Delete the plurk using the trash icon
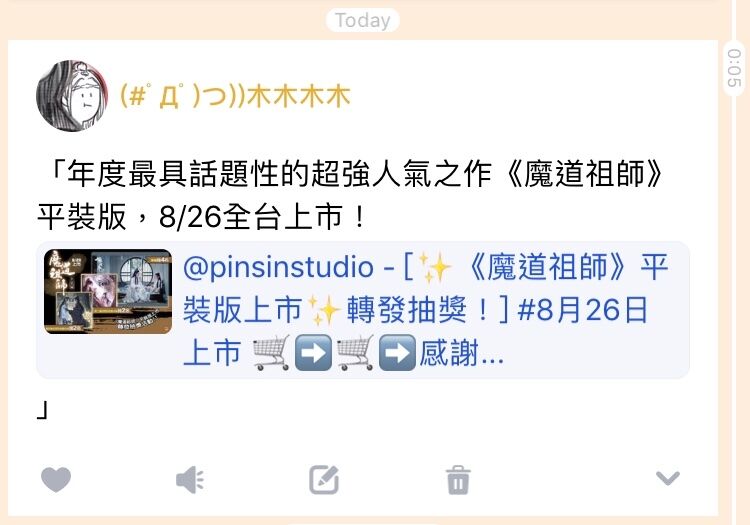The height and width of the screenshot is (525, 750). pyautogui.click(x=458, y=480)
